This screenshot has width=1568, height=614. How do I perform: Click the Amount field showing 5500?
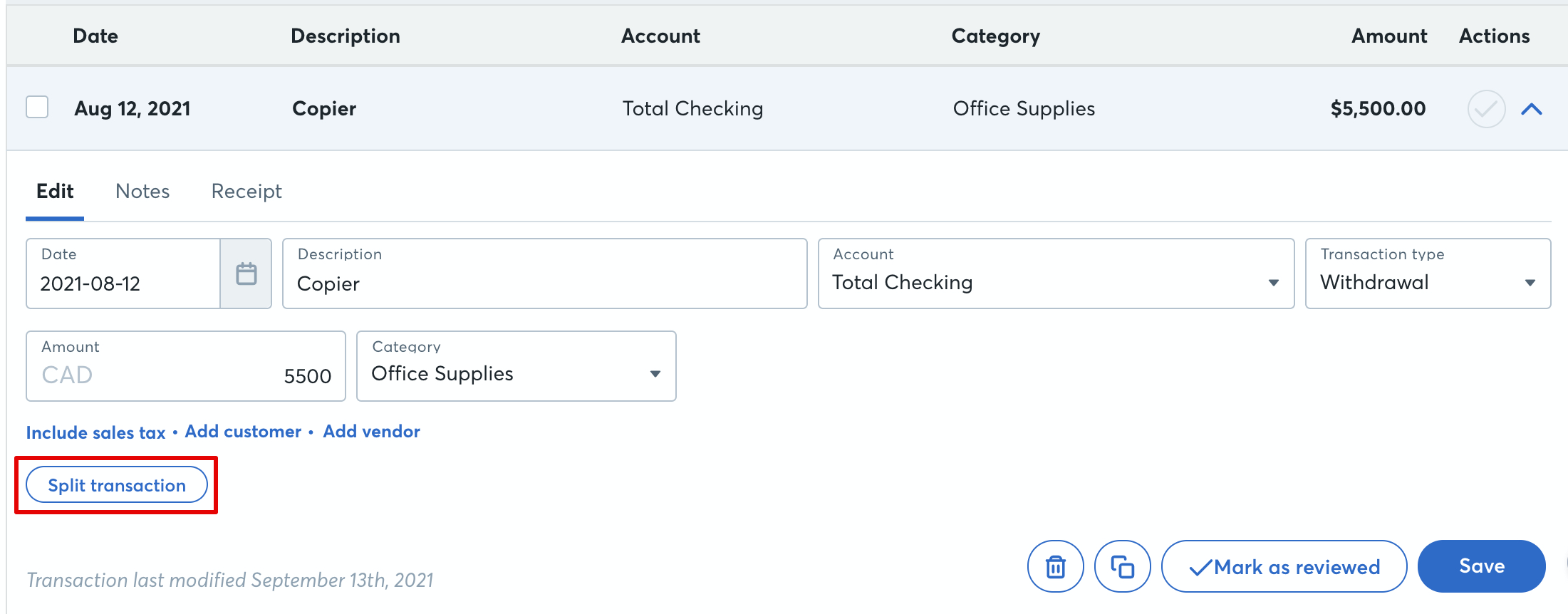point(185,375)
